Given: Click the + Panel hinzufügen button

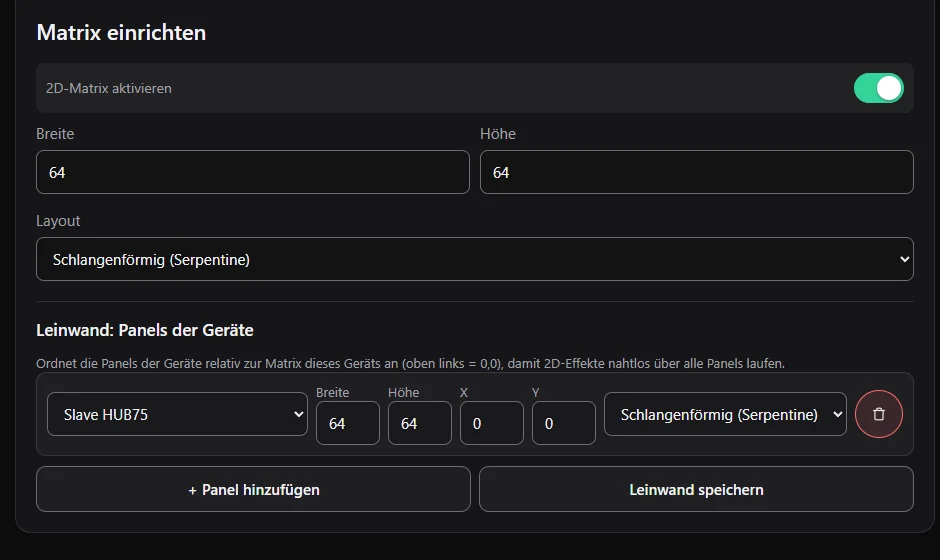Looking at the screenshot, I should tap(253, 489).
